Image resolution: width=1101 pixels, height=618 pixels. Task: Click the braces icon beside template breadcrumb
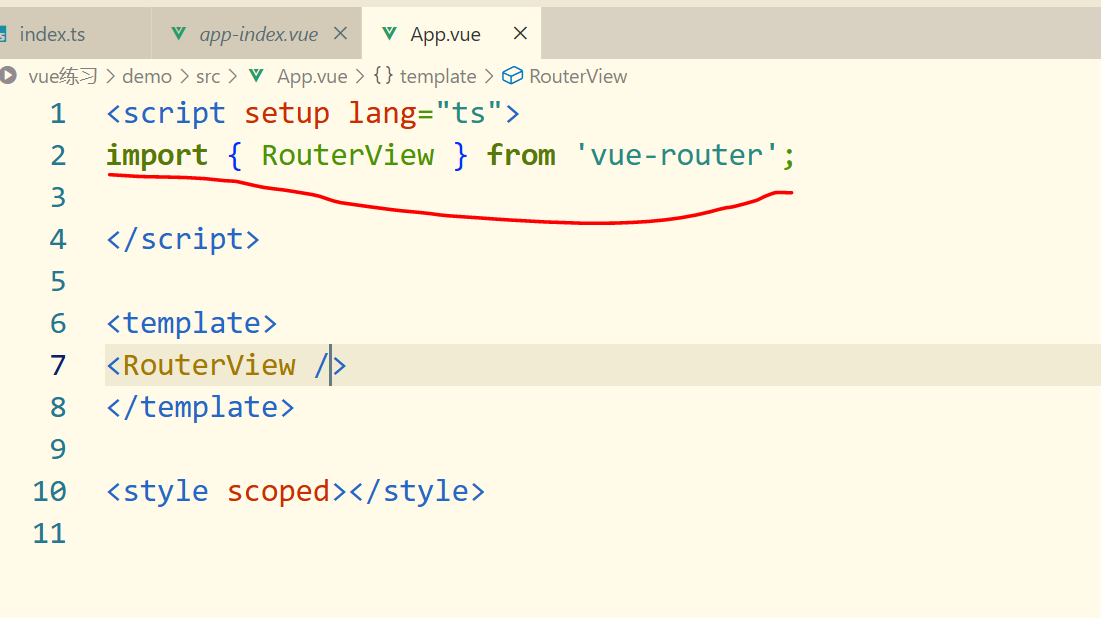[383, 75]
